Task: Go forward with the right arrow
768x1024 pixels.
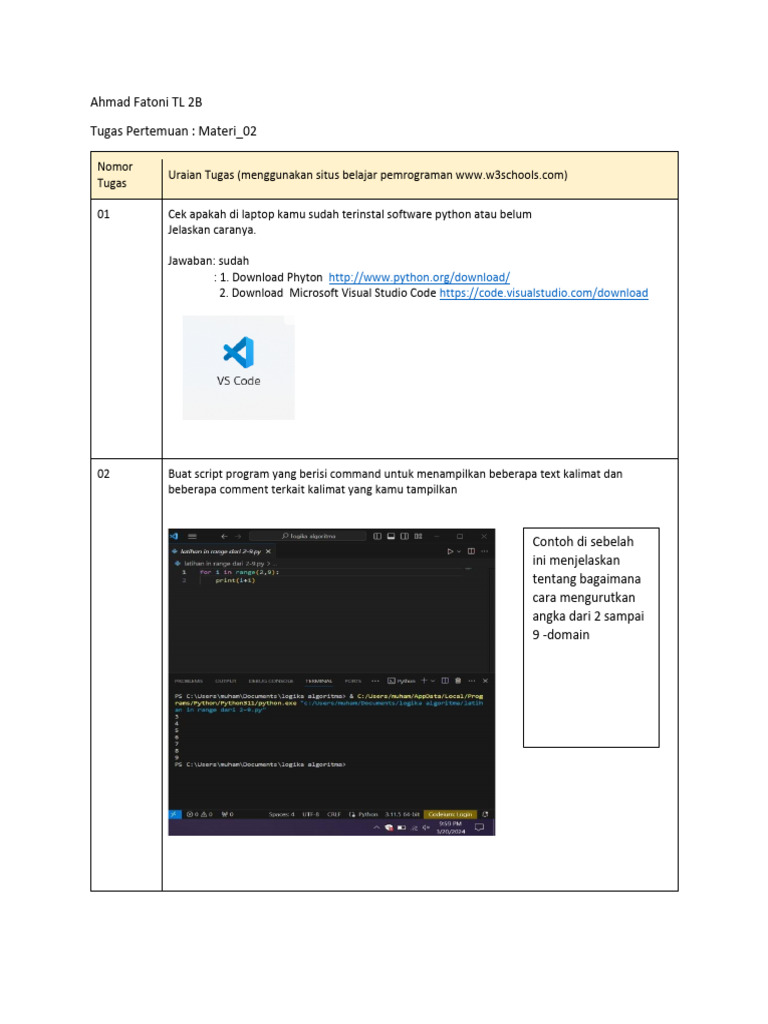Action: pos(238,536)
